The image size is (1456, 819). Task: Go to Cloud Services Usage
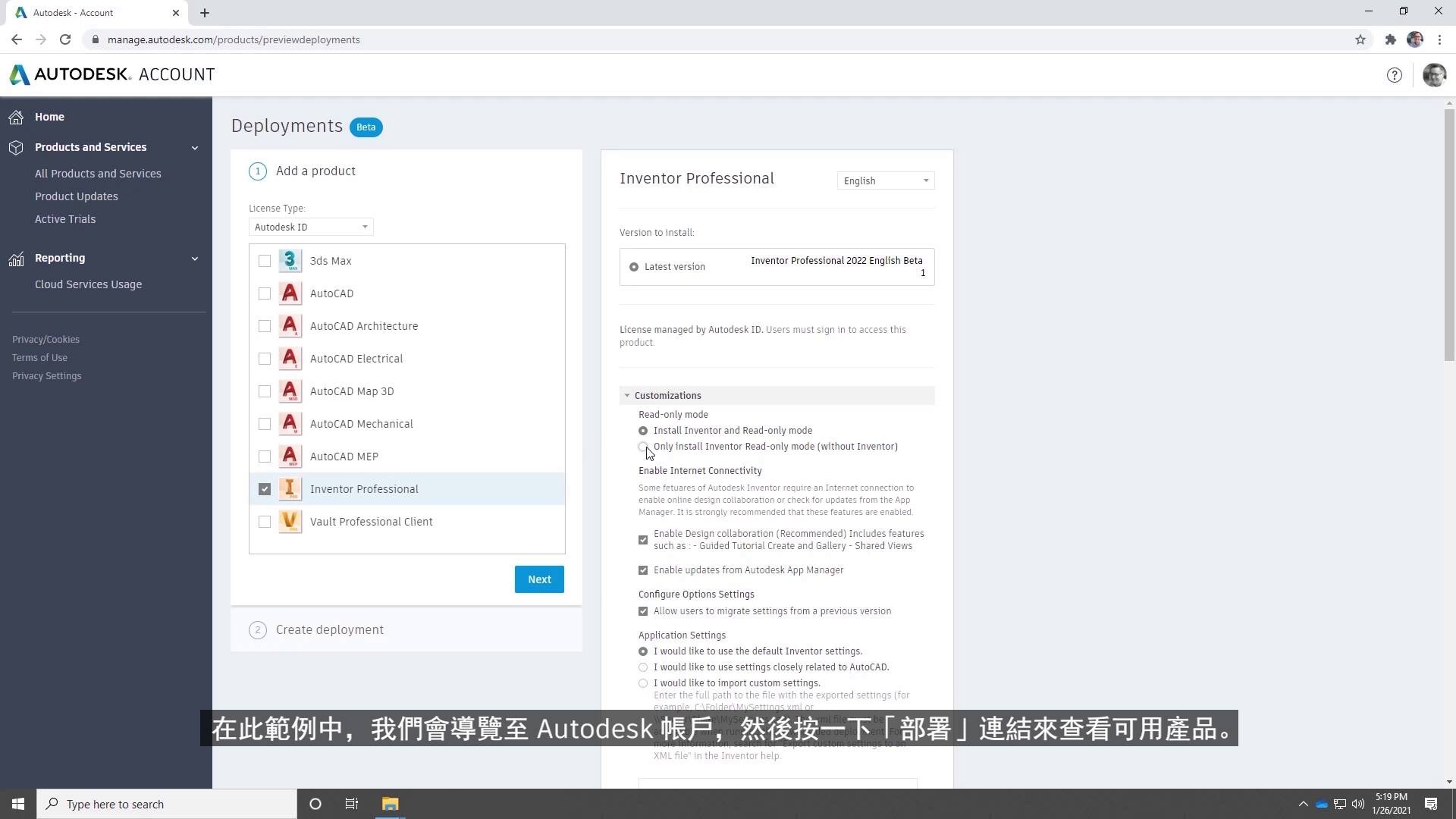[88, 284]
